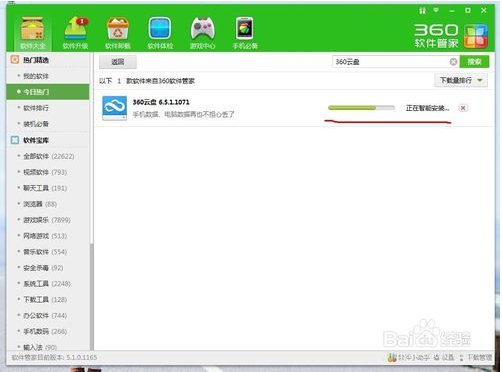Select 我的软件 in the sidebar

36,76
